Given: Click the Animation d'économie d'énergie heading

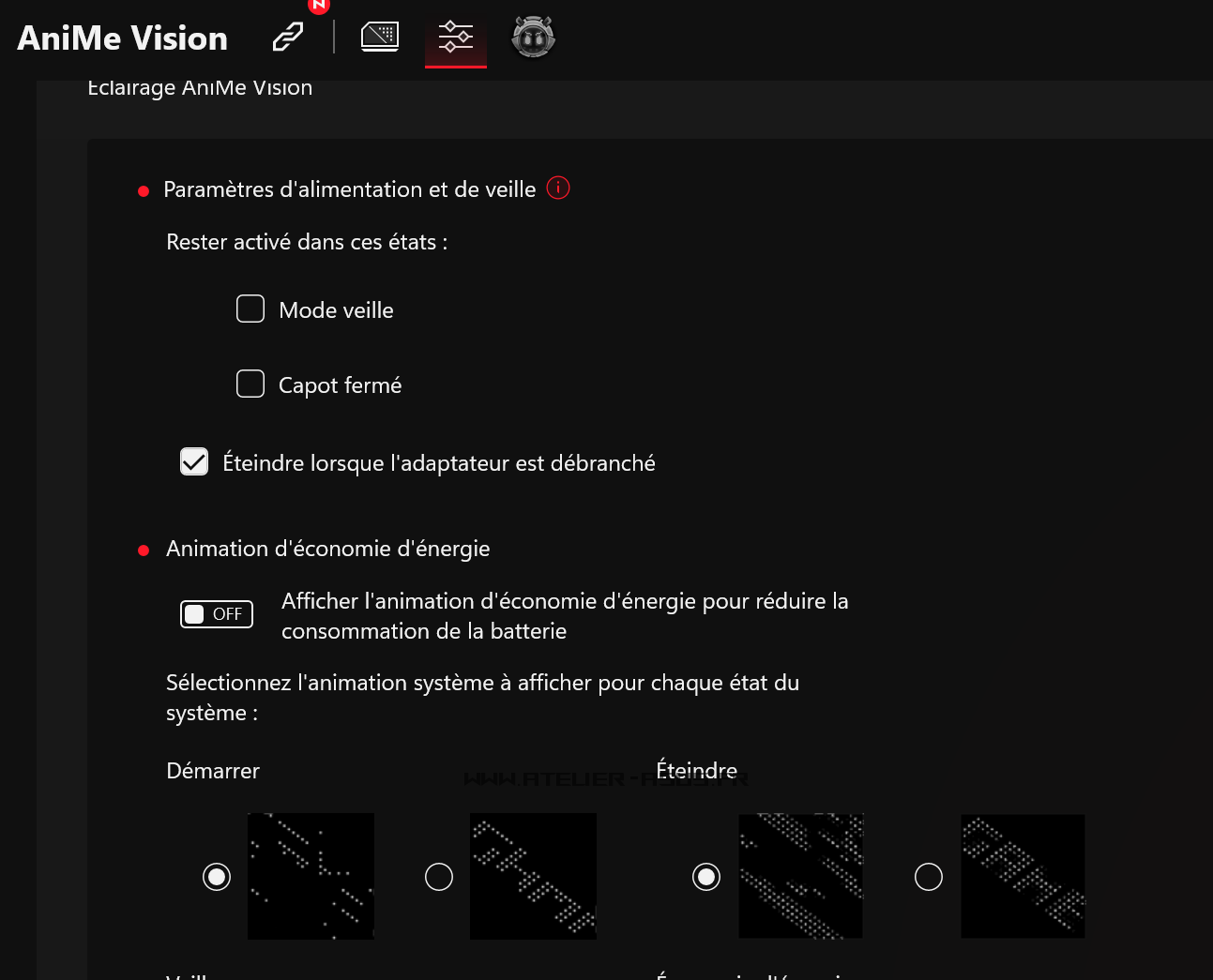Looking at the screenshot, I should pyautogui.click(x=328, y=549).
